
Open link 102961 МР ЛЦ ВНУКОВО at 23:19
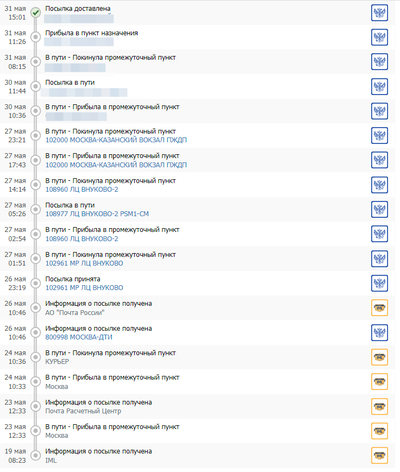pyautogui.click(x=84, y=288)
